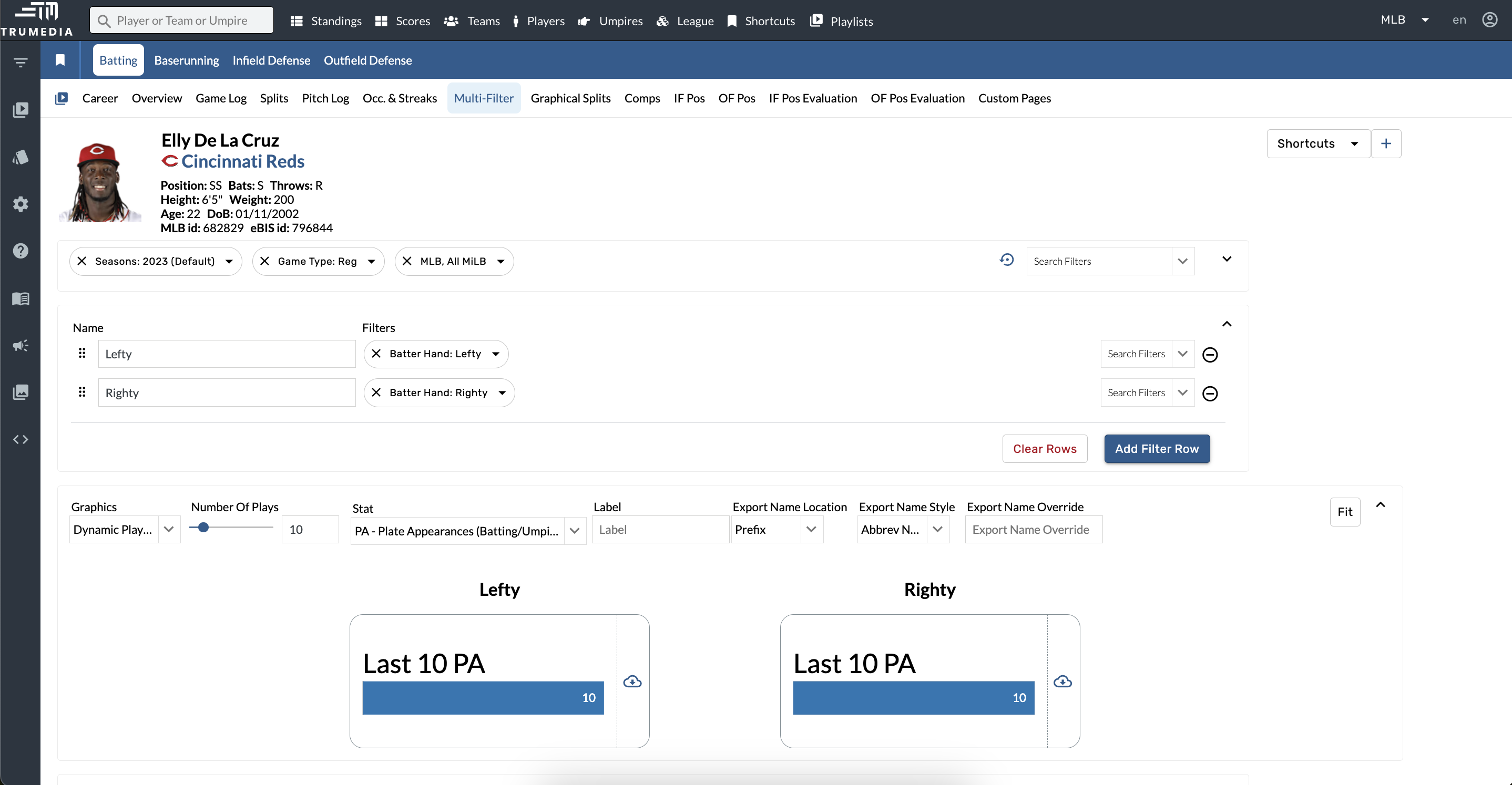This screenshot has height=785, width=1512.
Task: Remove the Seasons: 2023 filter chip
Action: (82, 261)
